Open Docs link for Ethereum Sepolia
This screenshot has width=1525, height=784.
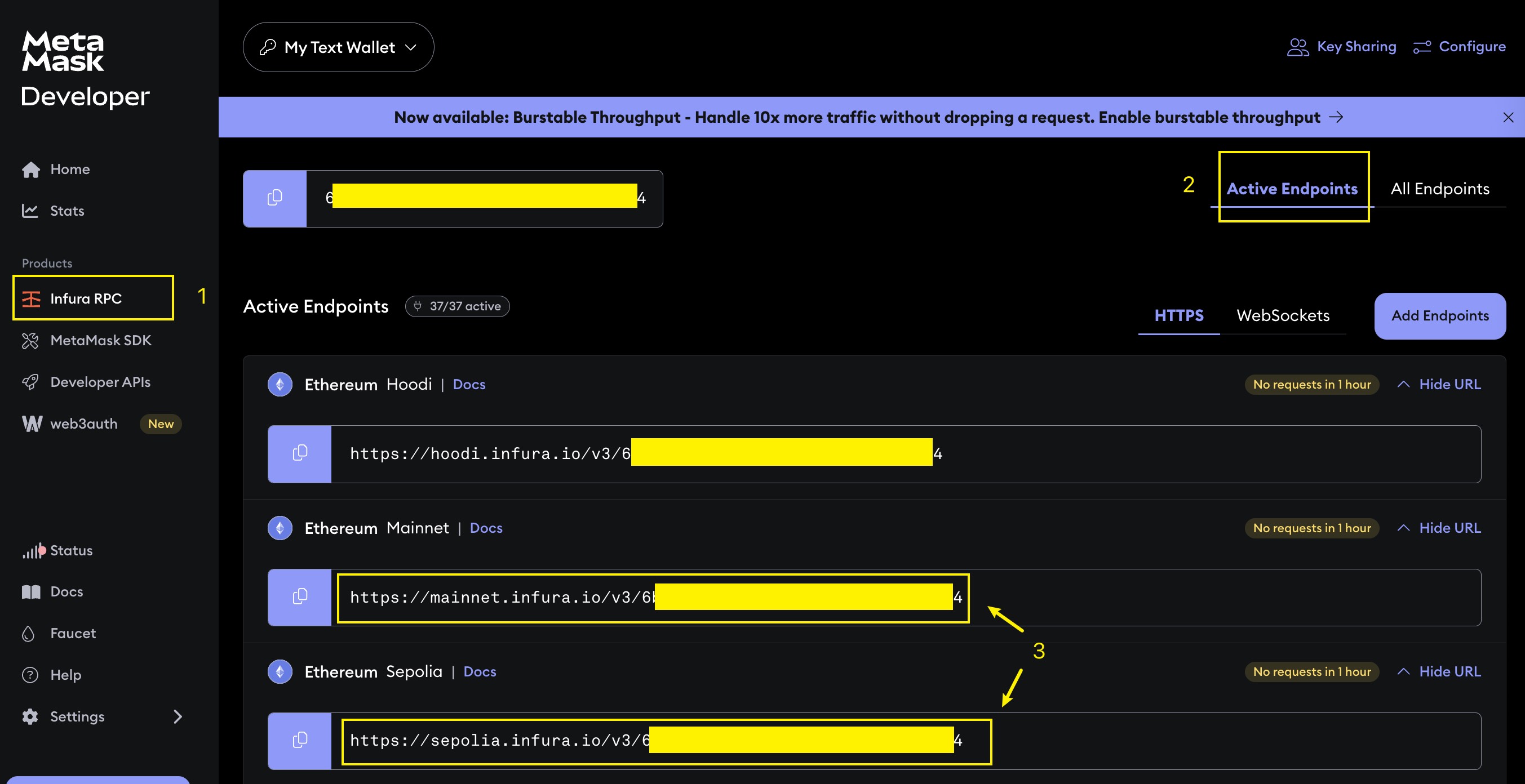480,671
